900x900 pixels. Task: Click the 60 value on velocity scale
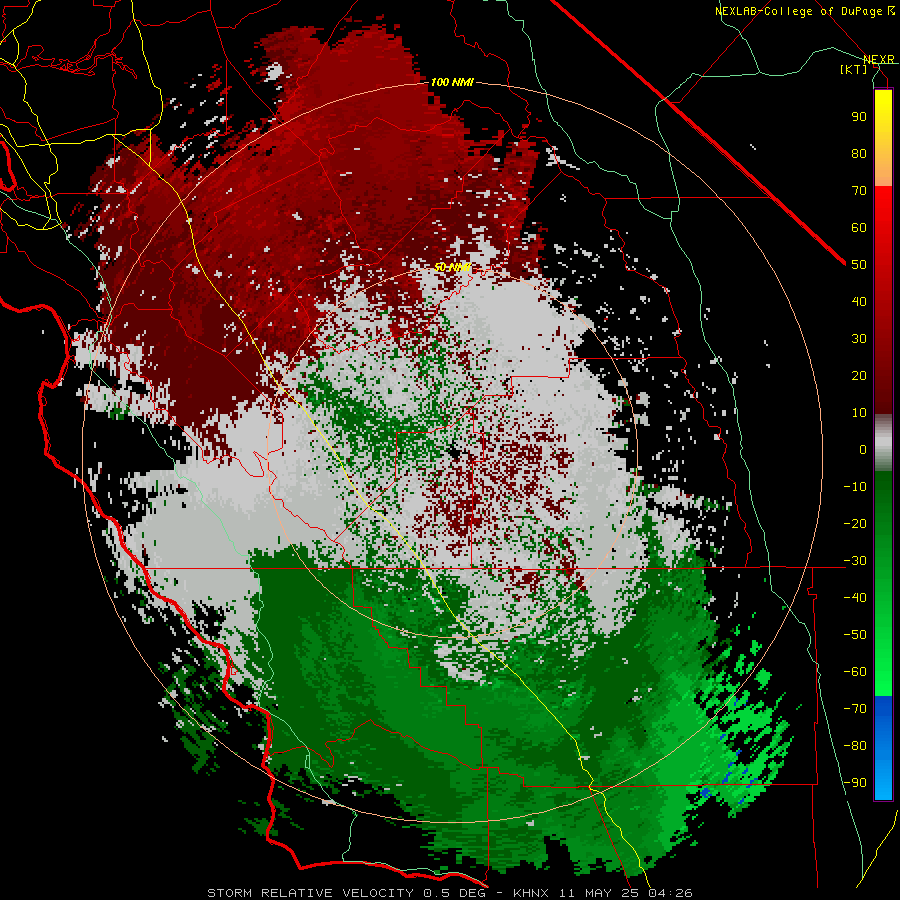859,228
